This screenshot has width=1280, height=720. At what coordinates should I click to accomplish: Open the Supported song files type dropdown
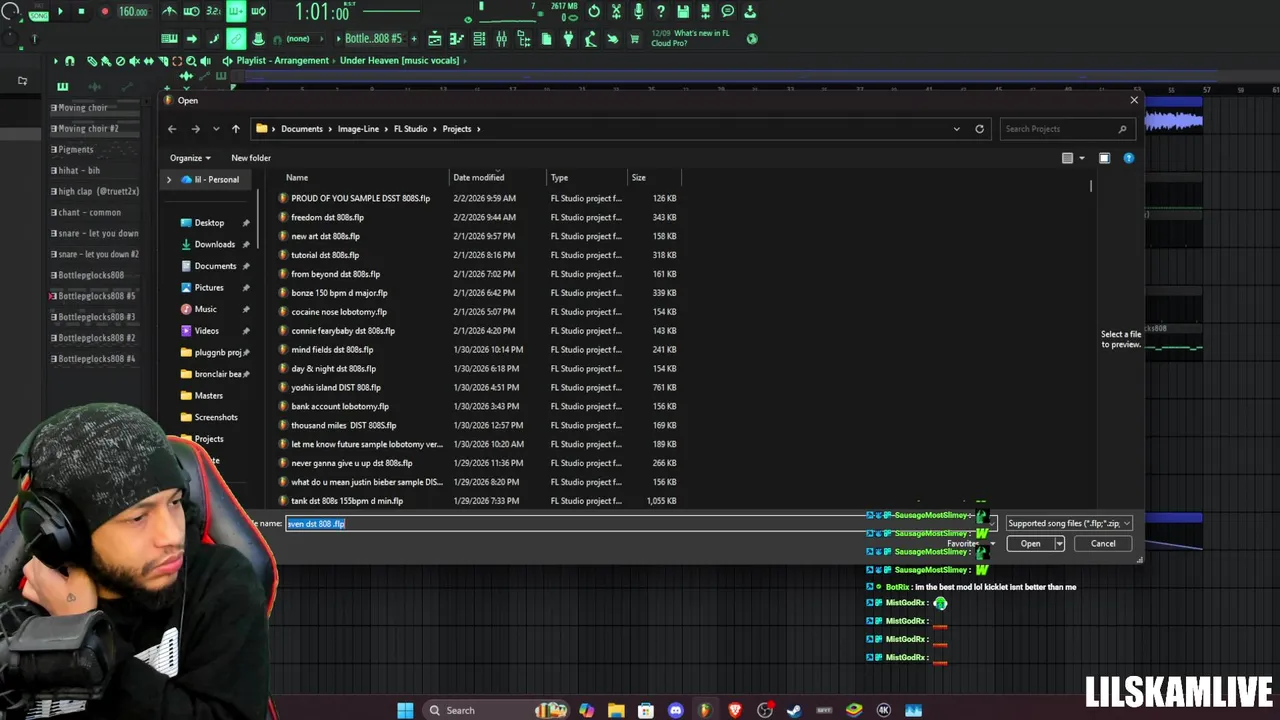pyautogui.click(x=1068, y=523)
